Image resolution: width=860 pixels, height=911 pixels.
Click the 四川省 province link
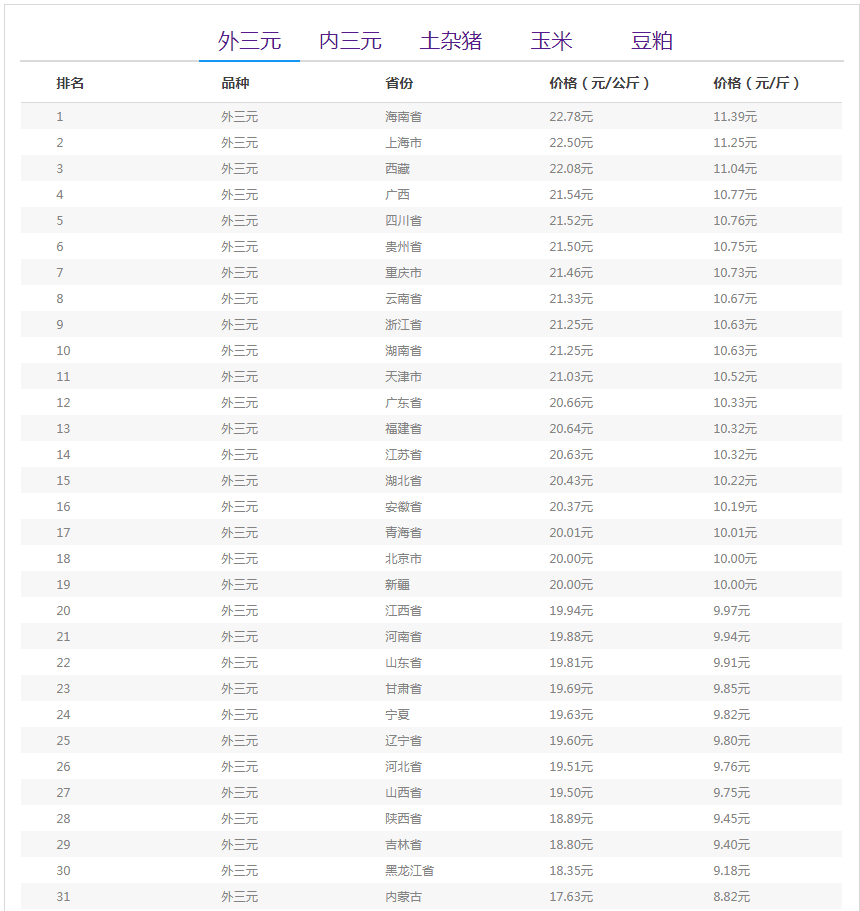click(403, 221)
